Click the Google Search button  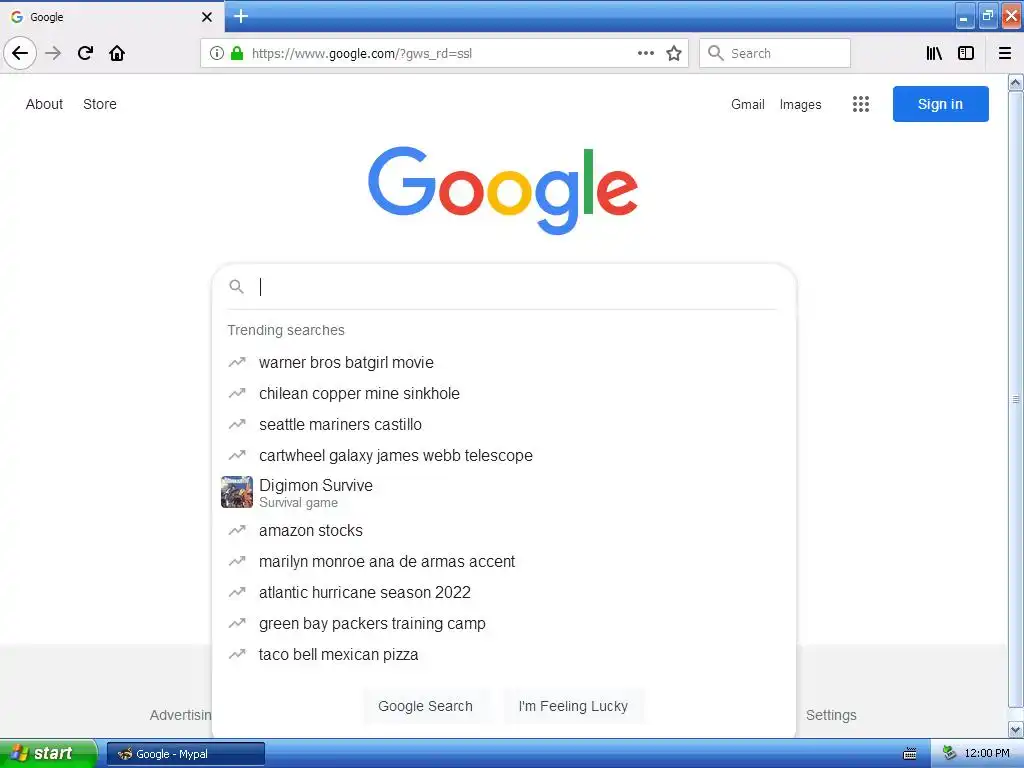[x=425, y=706]
